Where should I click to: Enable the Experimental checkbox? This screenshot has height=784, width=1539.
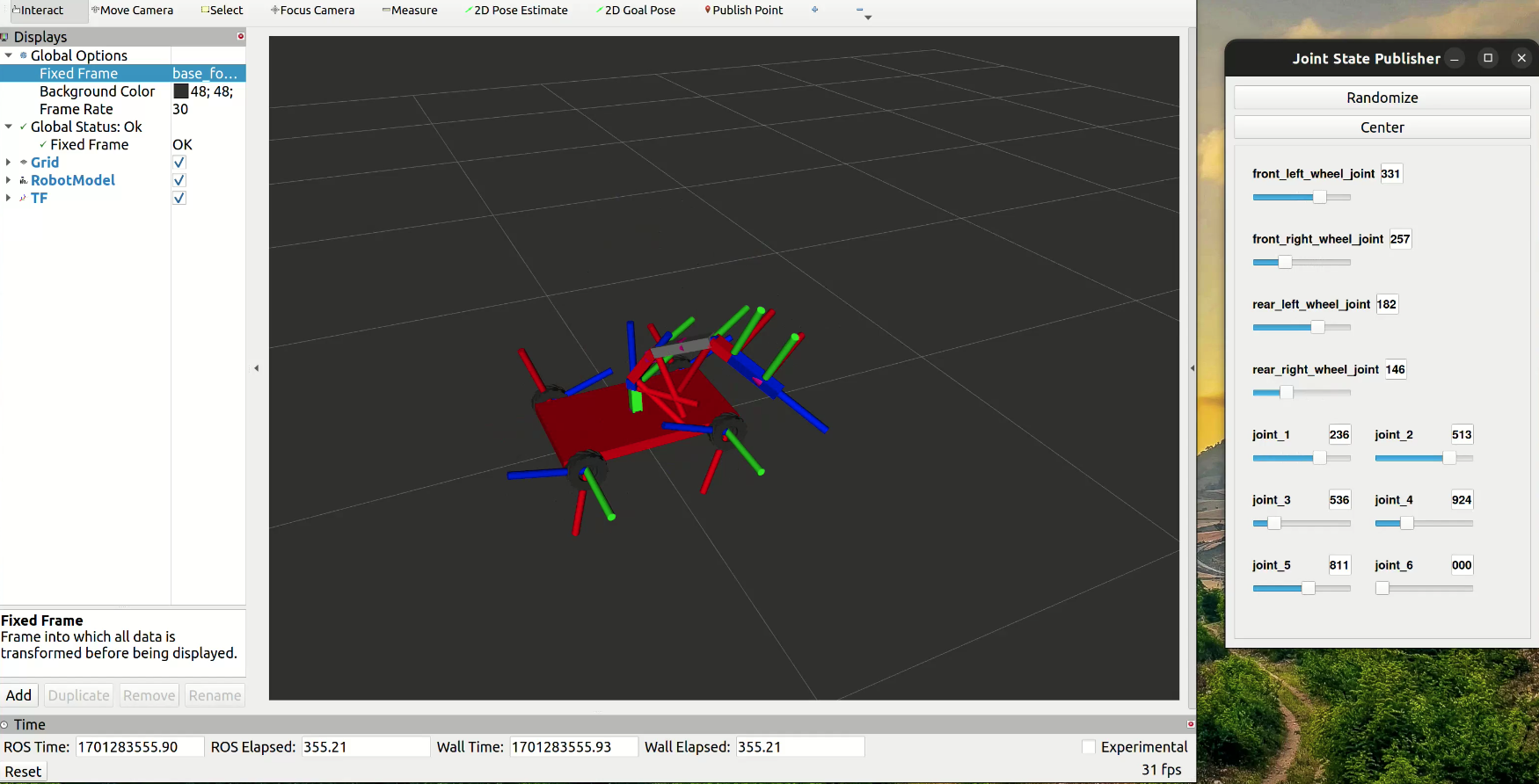(x=1089, y=747)
